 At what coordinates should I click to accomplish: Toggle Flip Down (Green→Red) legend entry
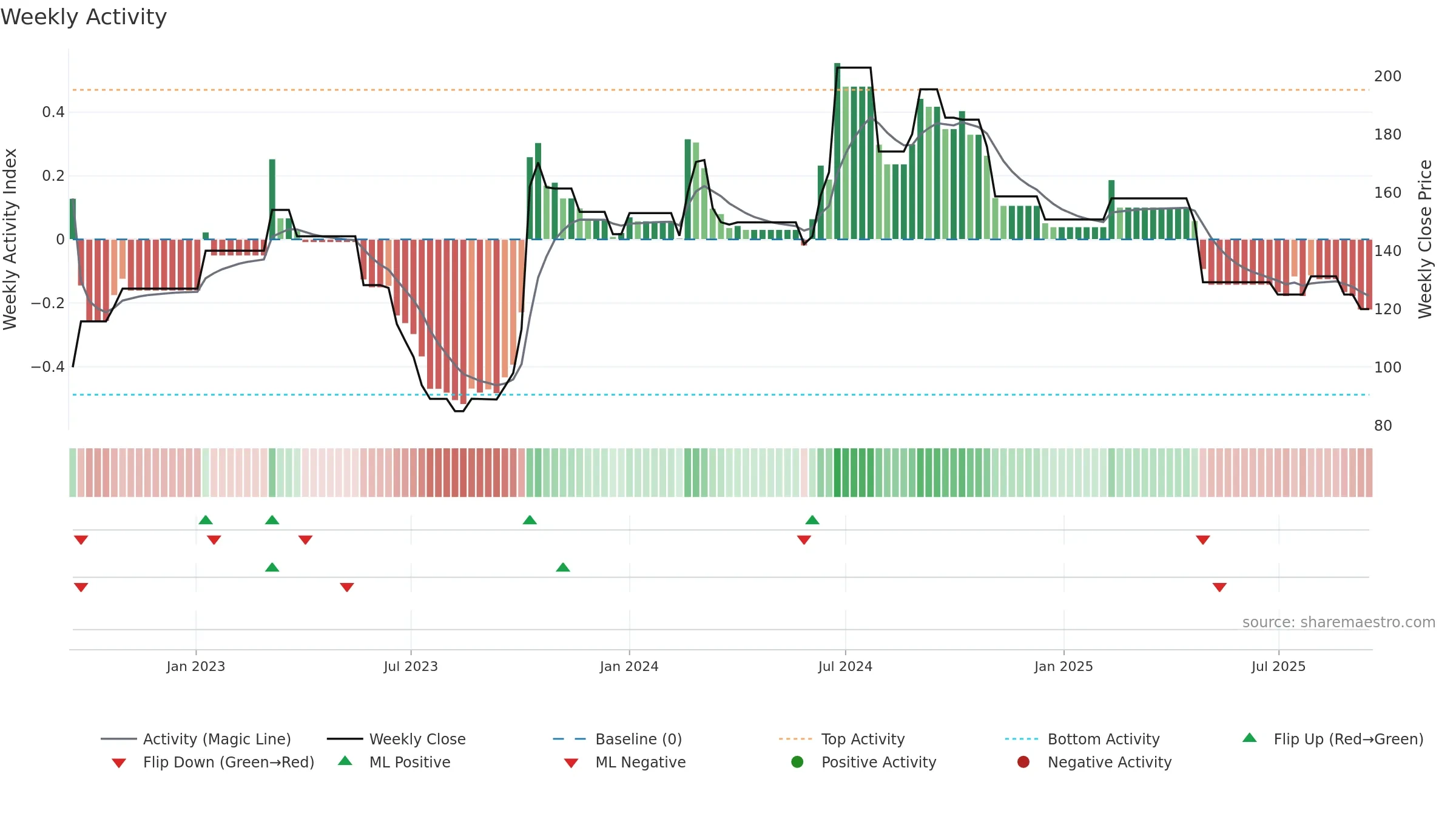(213, 762)
